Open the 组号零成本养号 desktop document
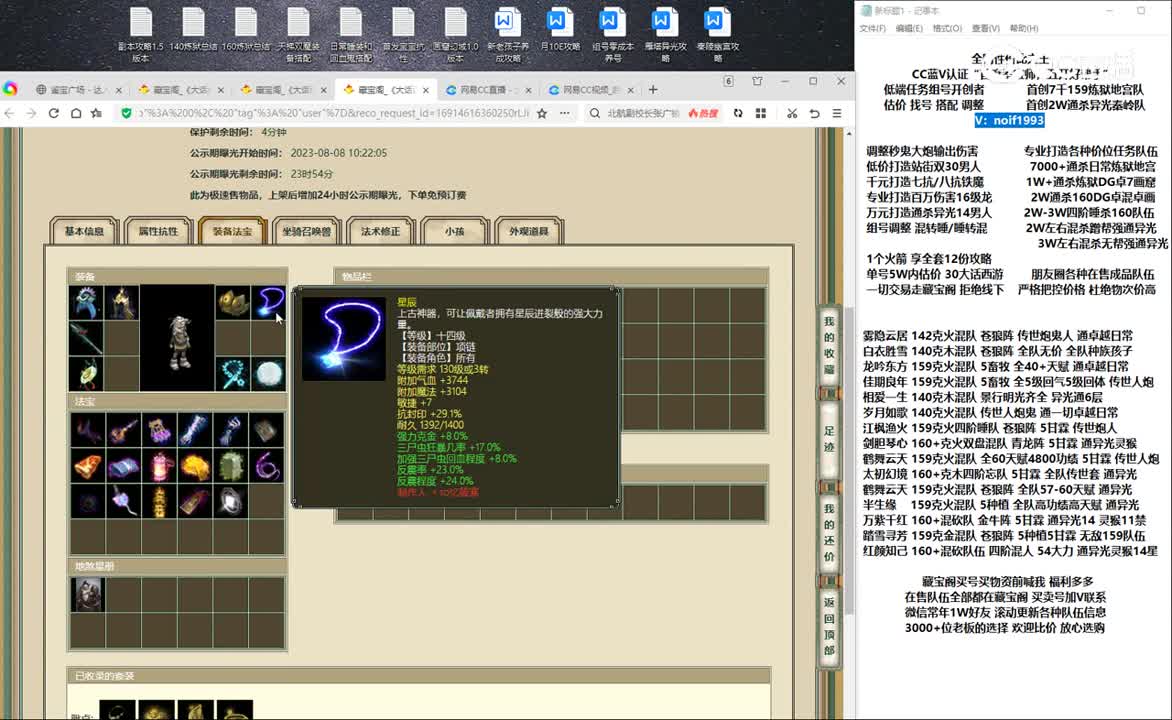 [x=612, y=34]
